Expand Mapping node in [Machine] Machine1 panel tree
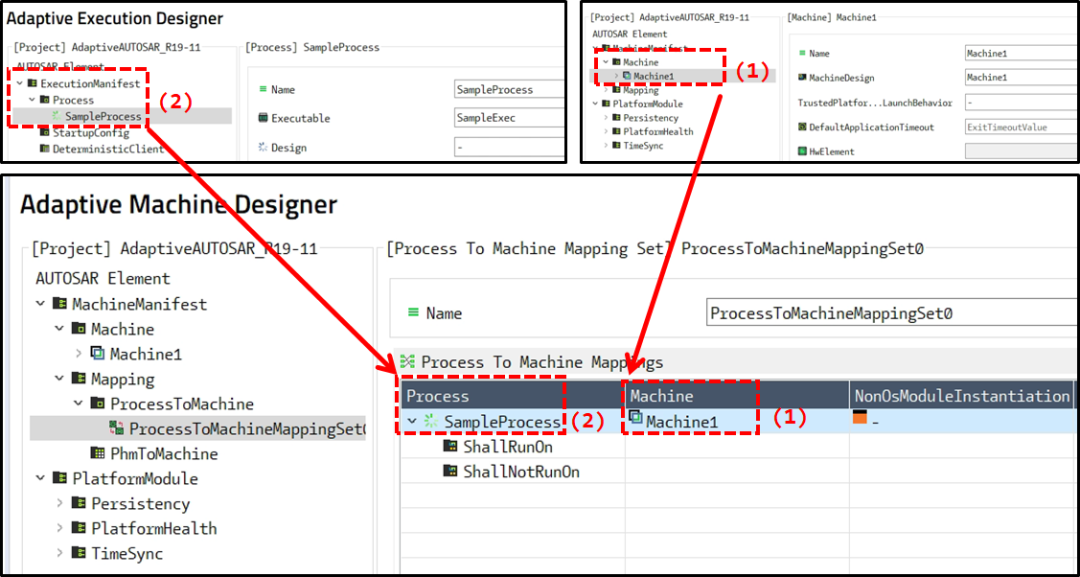The height and width of the screenshot is (577, 1080). click(605, 90)
